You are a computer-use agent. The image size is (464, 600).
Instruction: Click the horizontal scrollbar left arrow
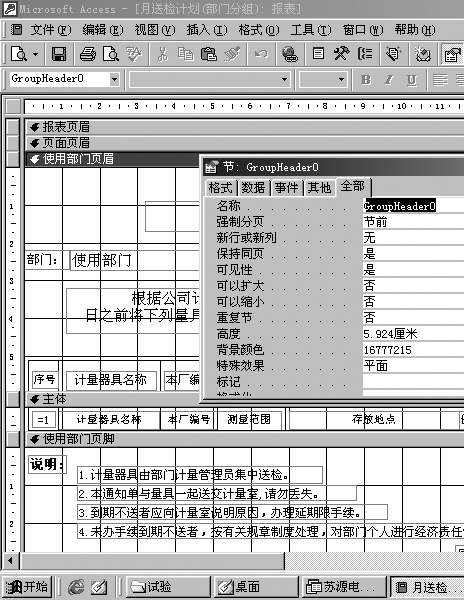[x=11, y=561]
